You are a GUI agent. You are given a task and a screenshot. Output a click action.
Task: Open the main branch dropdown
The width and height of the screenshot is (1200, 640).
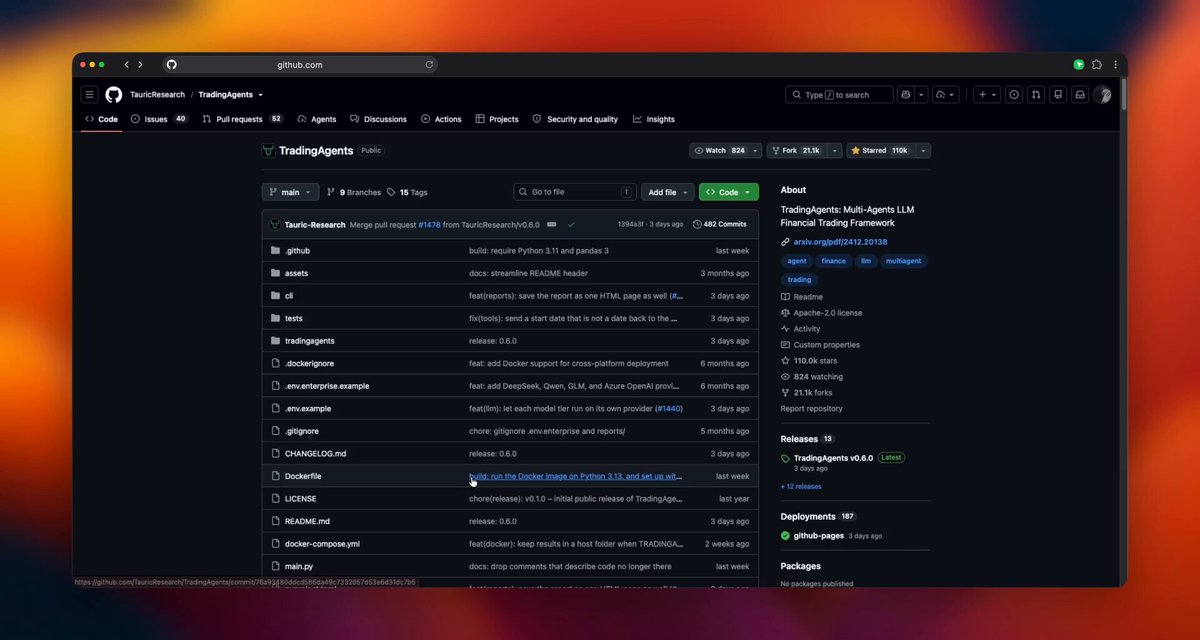pyautogui.click(x=290, y=192)
